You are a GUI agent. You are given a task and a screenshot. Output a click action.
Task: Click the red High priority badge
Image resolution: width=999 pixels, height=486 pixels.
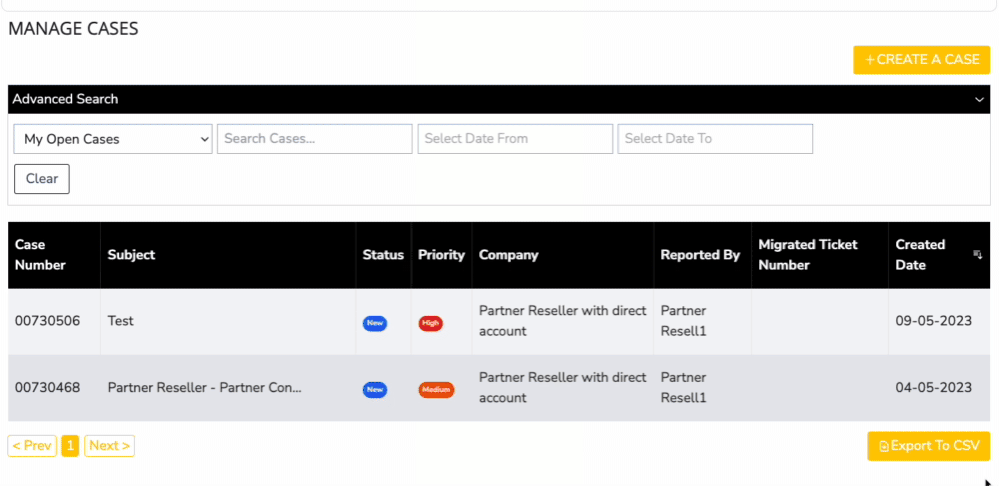pyautogui.click(x=431, y=323)
